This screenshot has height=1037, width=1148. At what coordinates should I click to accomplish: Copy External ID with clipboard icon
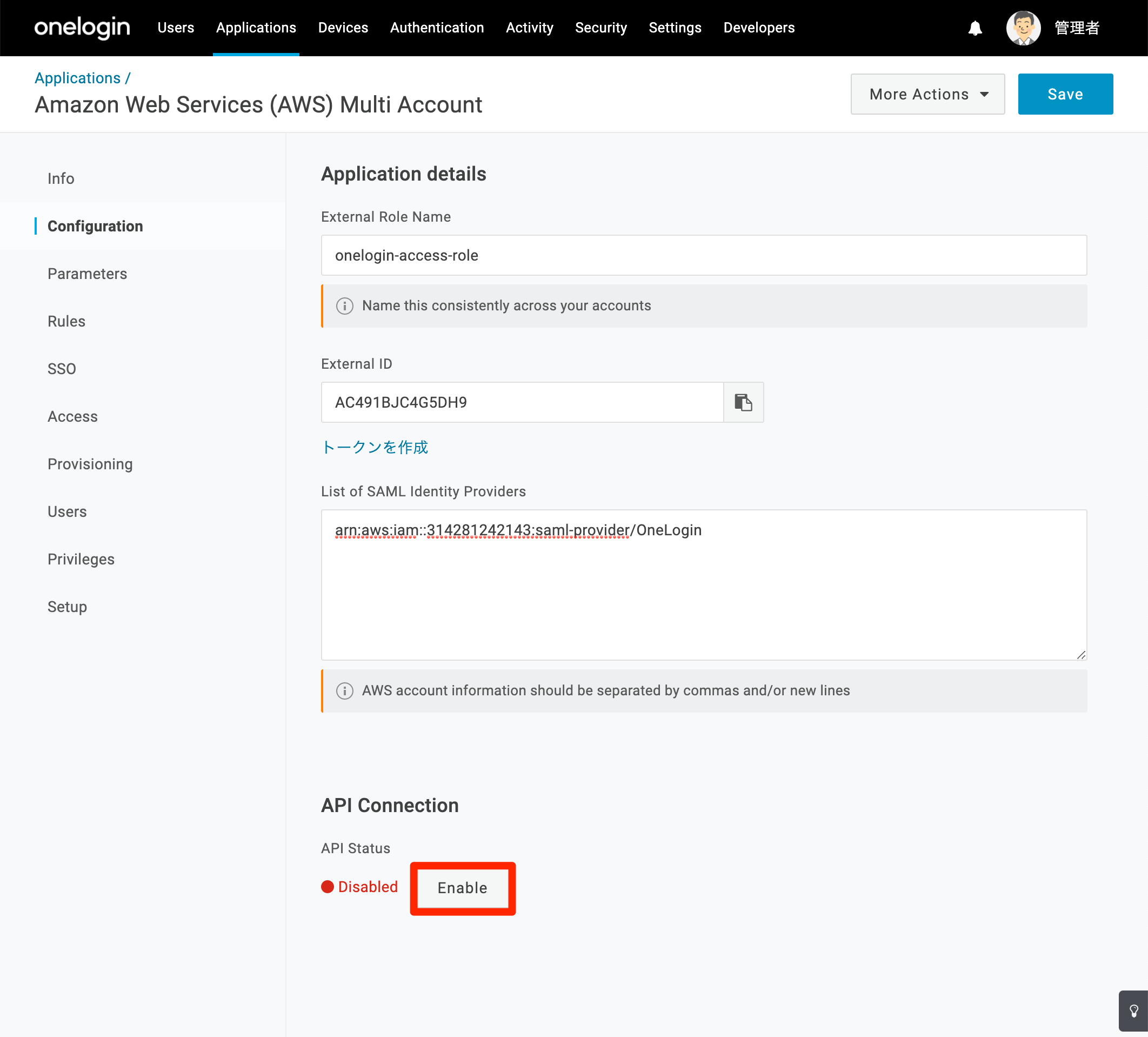point(743,402)
